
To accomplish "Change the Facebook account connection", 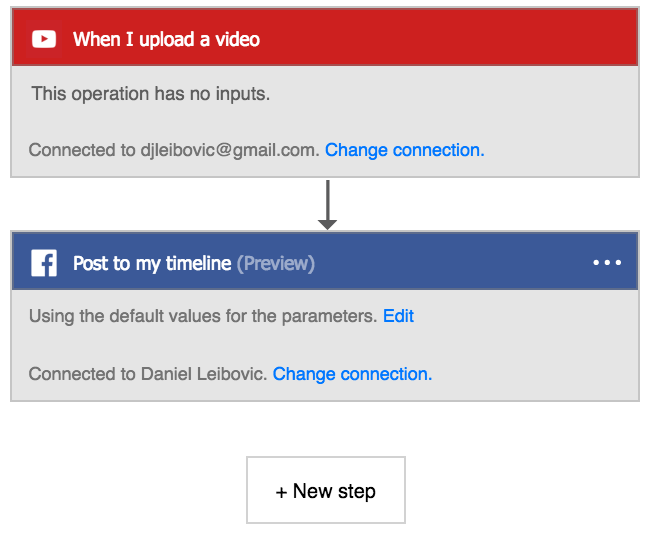I will click(352, 374).
